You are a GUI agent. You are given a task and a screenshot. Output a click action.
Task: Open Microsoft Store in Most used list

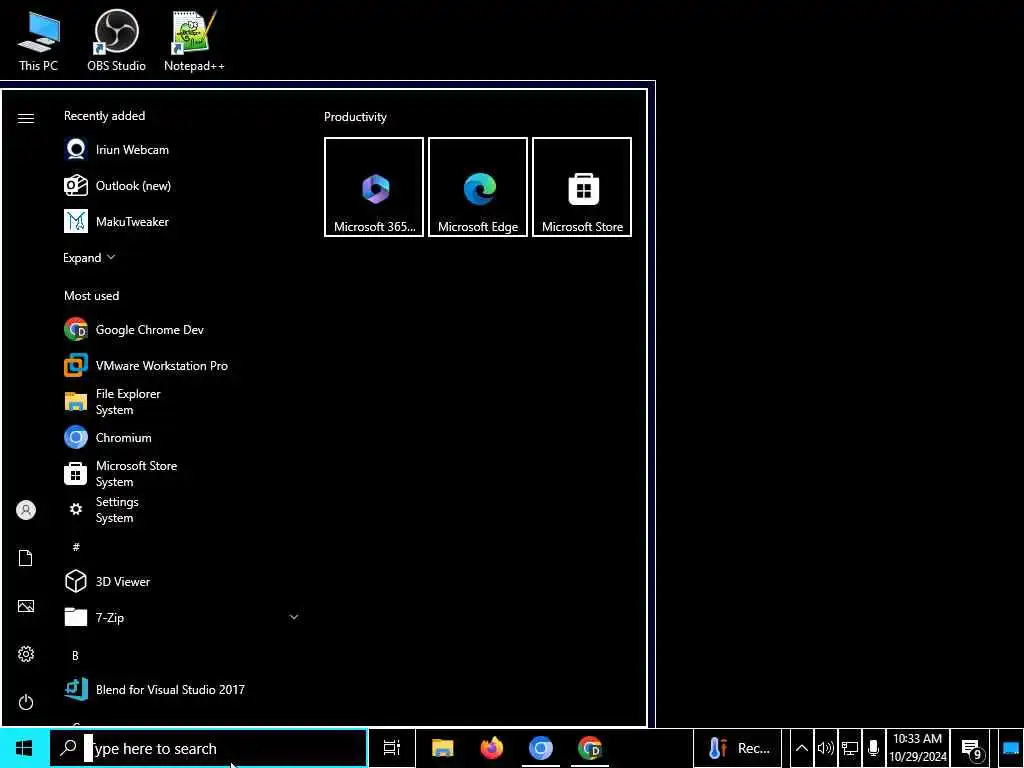tap(182, 473)
